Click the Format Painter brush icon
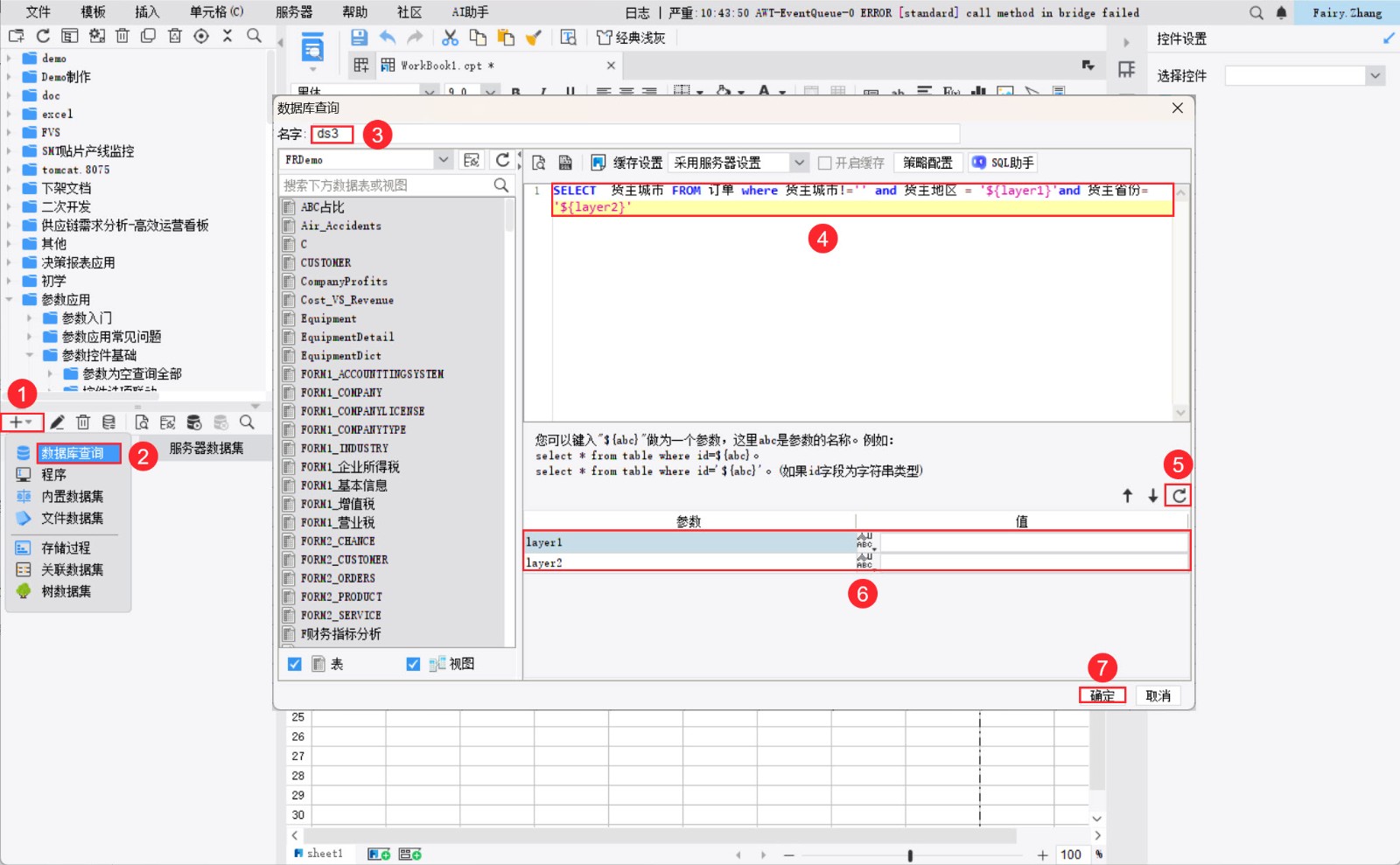 [x=534, y=38]
